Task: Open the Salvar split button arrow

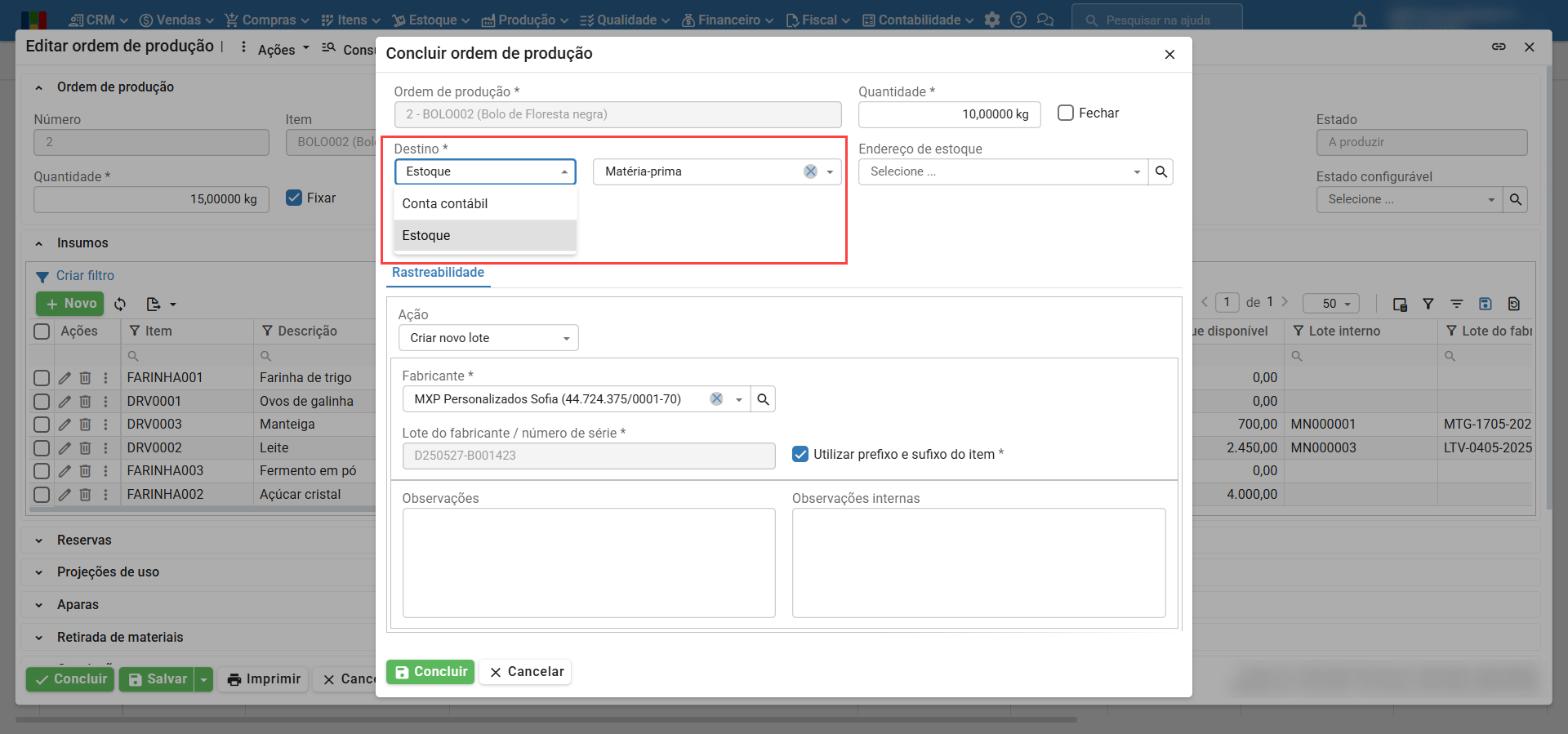Action: (204, 679)
